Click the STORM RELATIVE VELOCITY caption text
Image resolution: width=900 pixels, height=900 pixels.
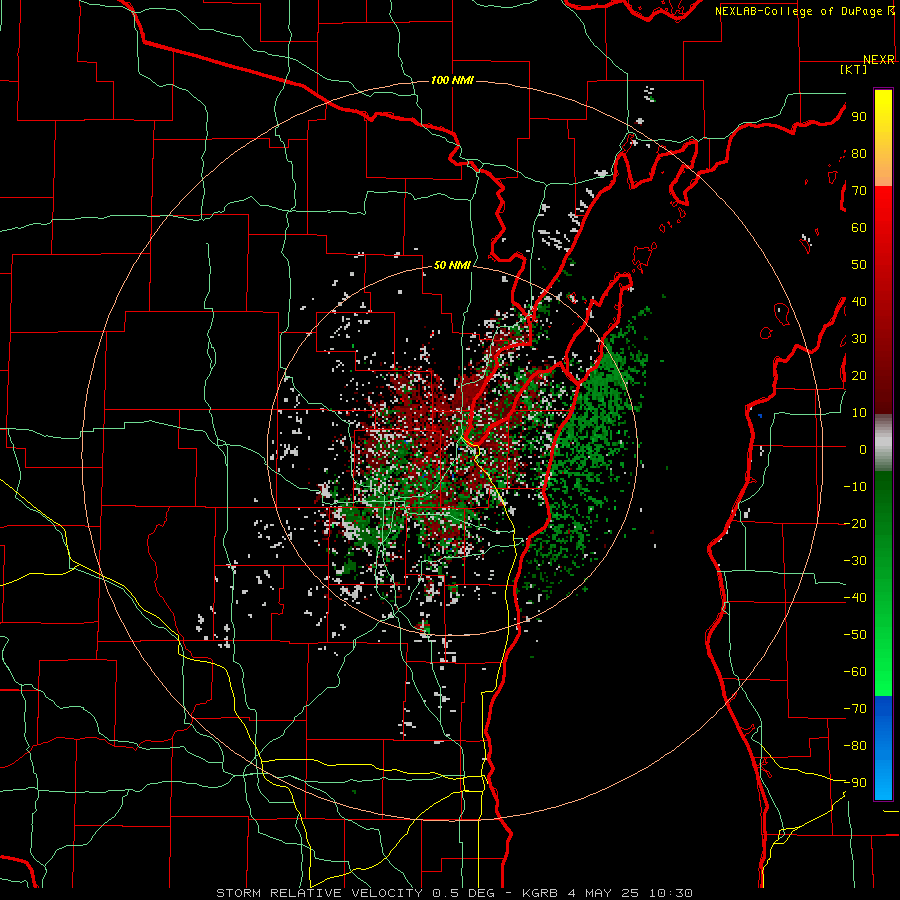319,893
